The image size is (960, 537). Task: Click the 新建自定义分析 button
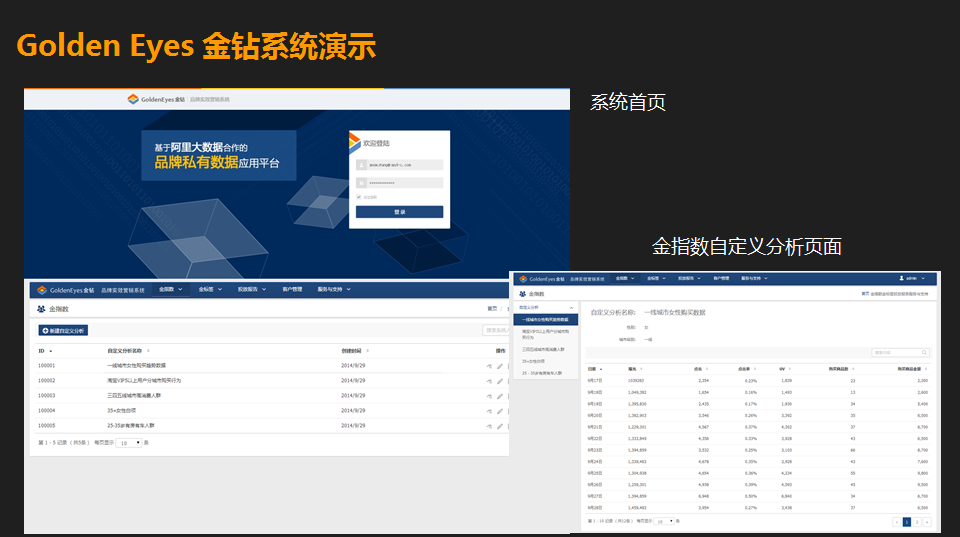point(63,331)
